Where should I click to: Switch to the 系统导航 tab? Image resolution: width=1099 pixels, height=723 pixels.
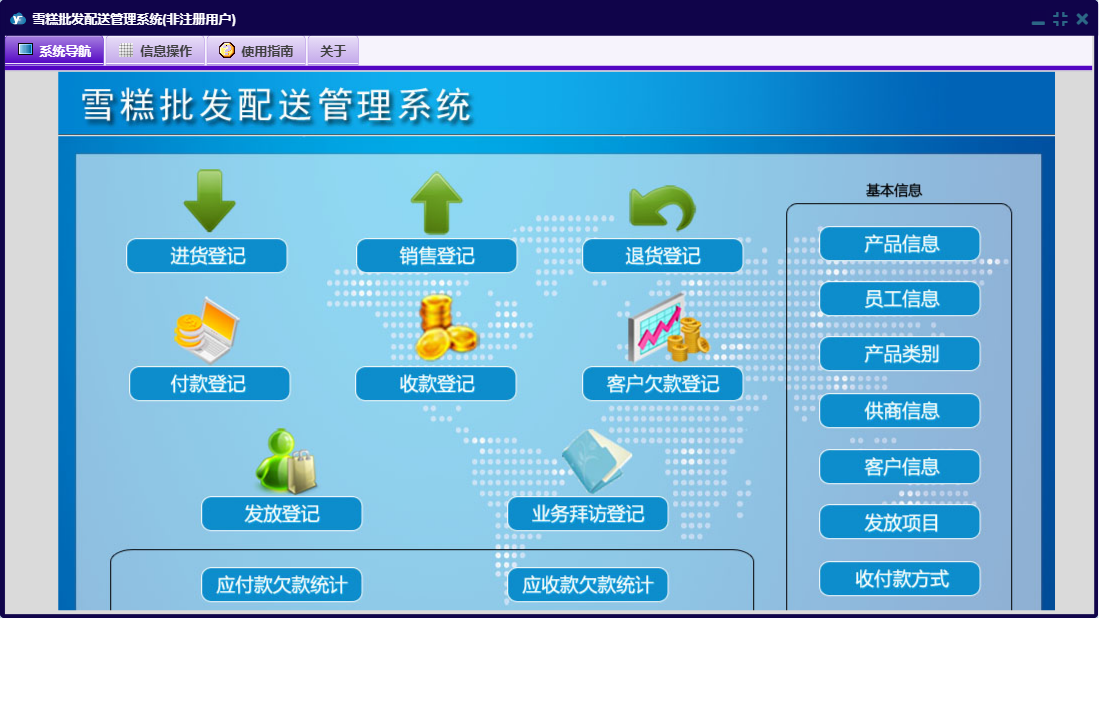(55, 50)
